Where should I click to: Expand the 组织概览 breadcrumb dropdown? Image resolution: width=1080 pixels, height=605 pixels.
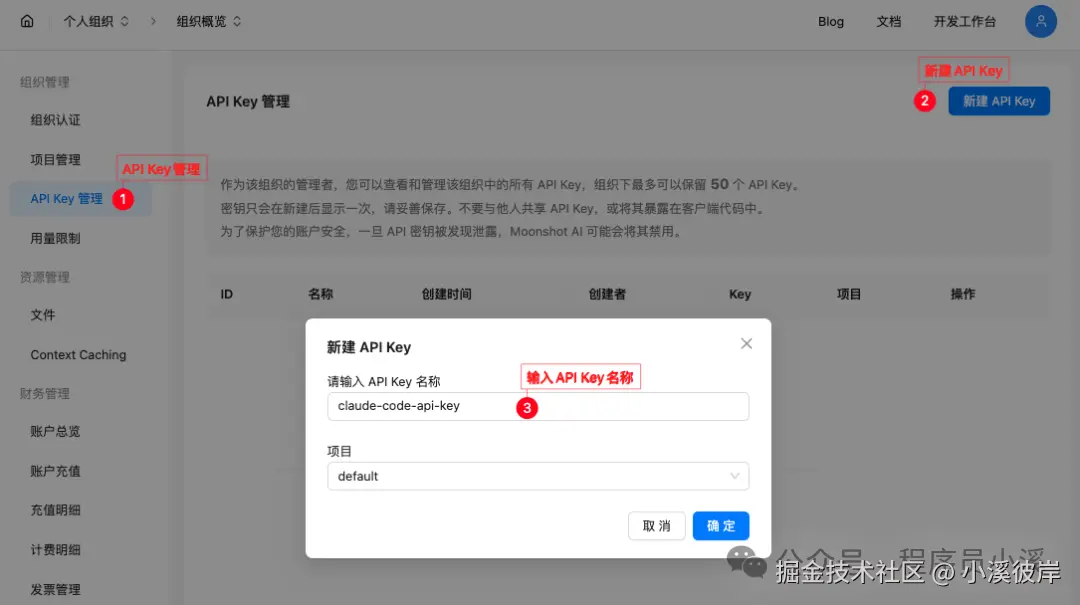point(209,21)
